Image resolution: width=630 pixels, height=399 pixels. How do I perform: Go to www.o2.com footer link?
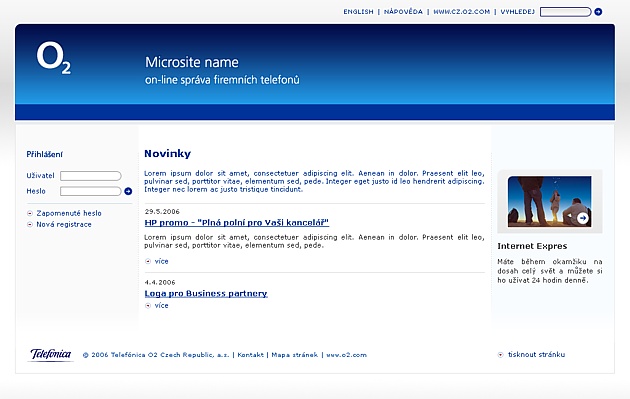[x=346, y=355]
